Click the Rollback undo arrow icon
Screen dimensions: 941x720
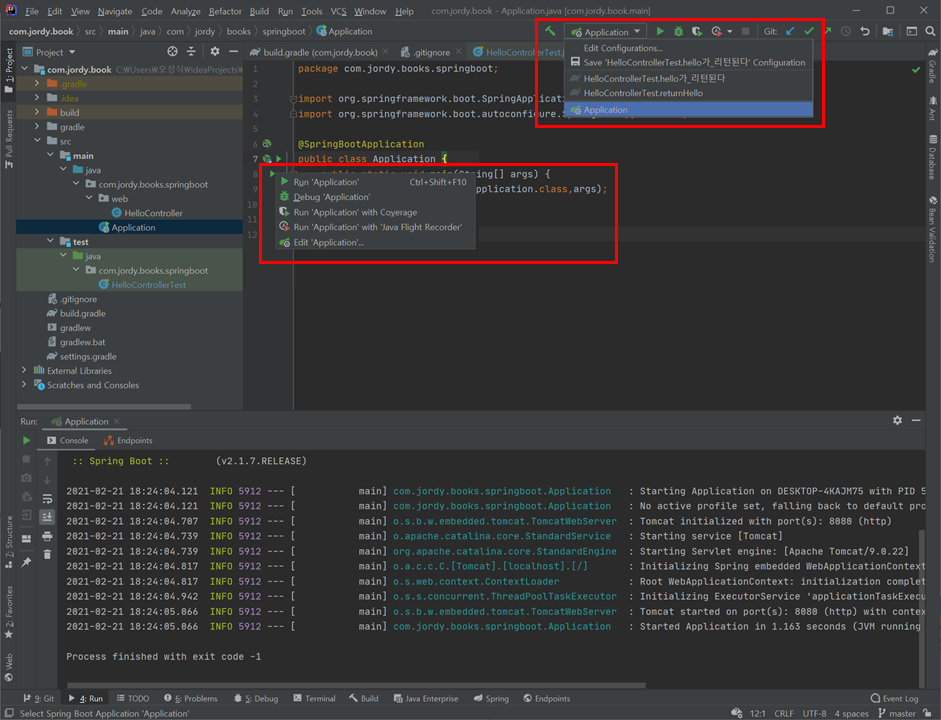(x=865, y=31)
